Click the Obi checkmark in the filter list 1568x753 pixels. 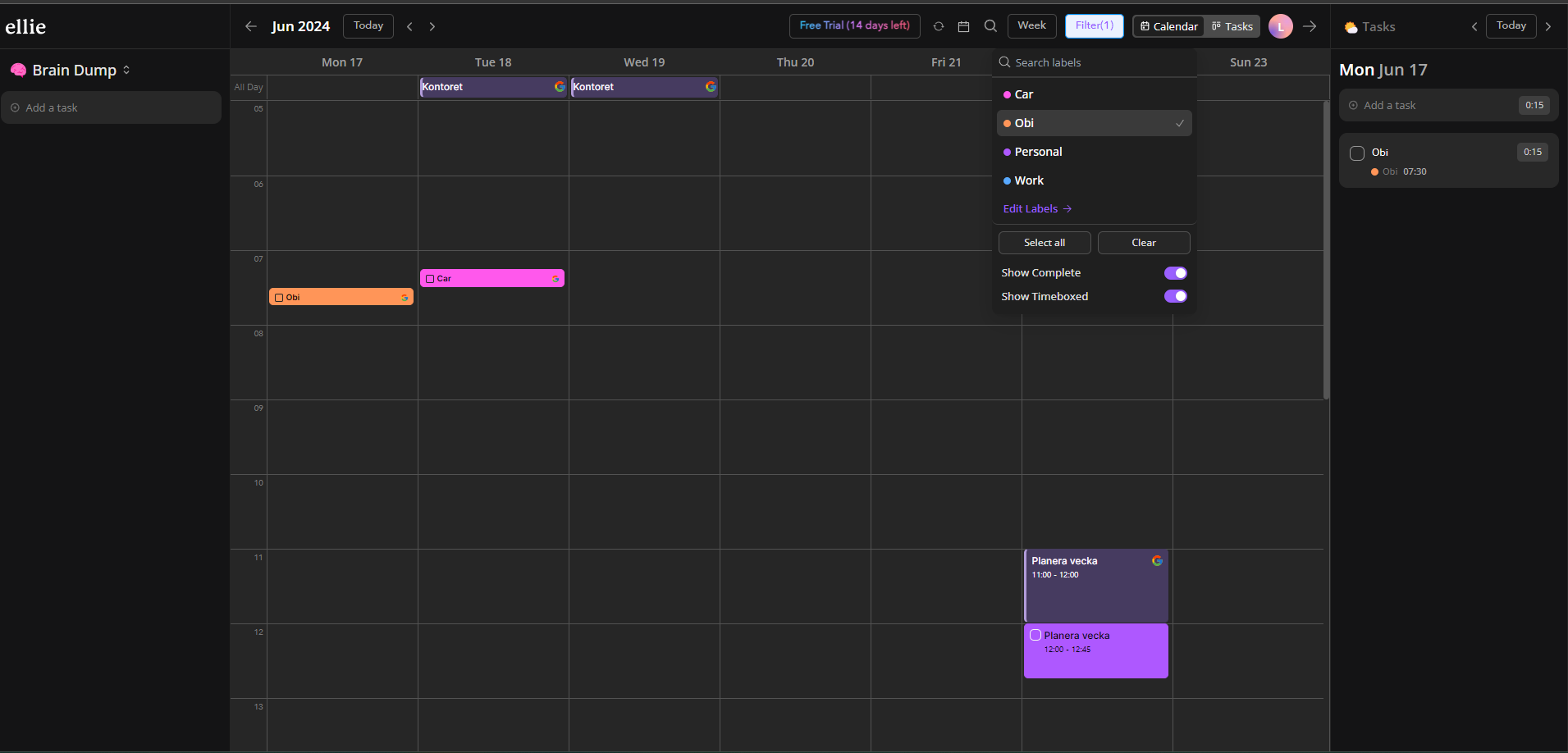1180,123
